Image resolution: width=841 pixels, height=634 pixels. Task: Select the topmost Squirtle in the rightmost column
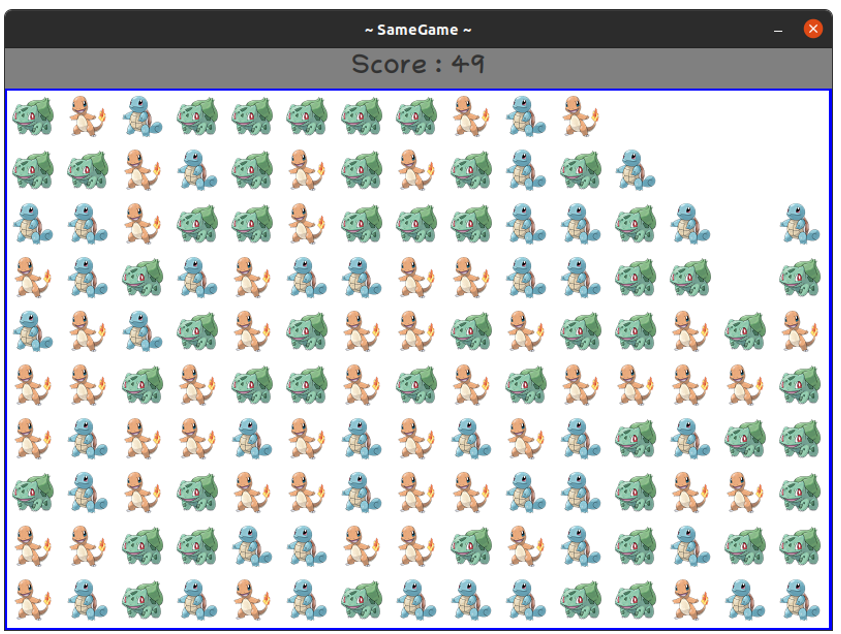[799, 223]
